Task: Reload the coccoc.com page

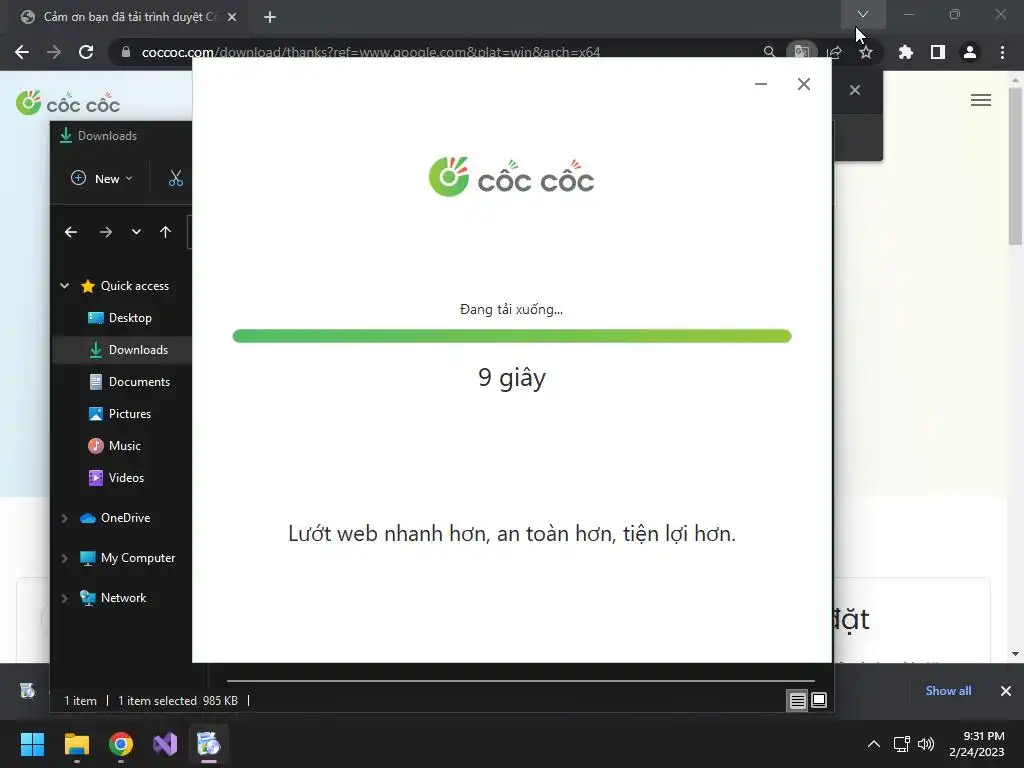Action: 86,52
